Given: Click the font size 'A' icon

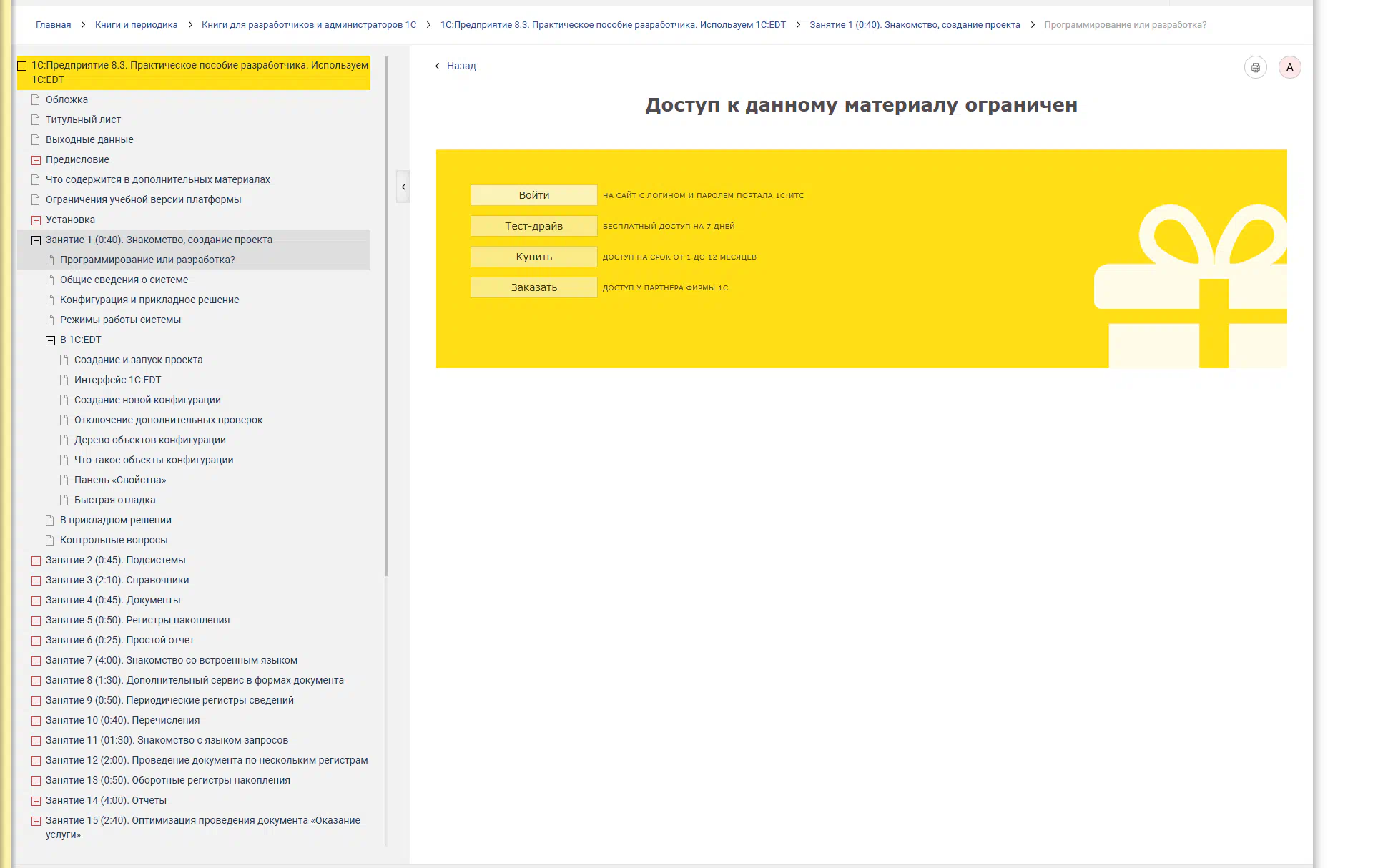Looking at the screenshot, I should pos(1289,67).
